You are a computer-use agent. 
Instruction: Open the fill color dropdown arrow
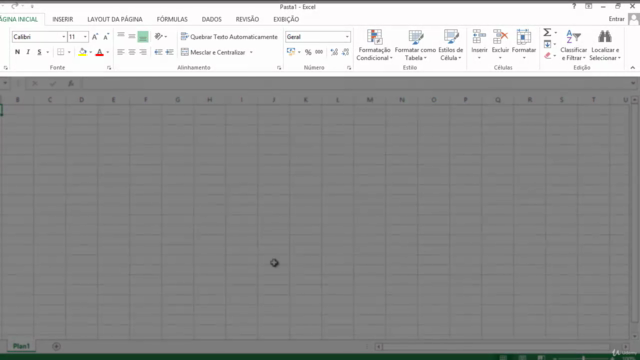(91, 52)
